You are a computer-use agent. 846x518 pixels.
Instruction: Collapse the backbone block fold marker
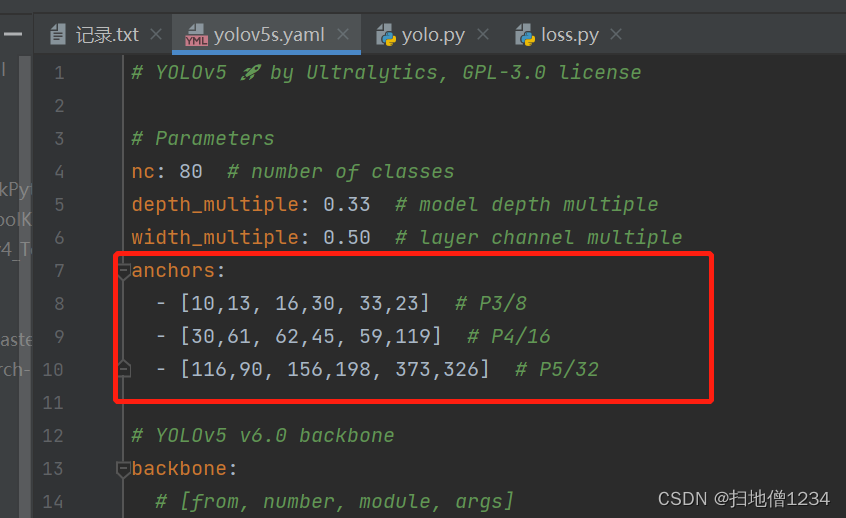pos(124,469)
